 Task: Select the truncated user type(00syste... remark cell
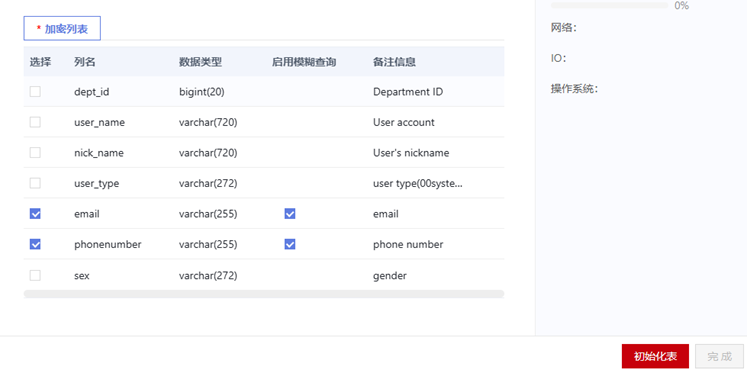tap(417, 183)
